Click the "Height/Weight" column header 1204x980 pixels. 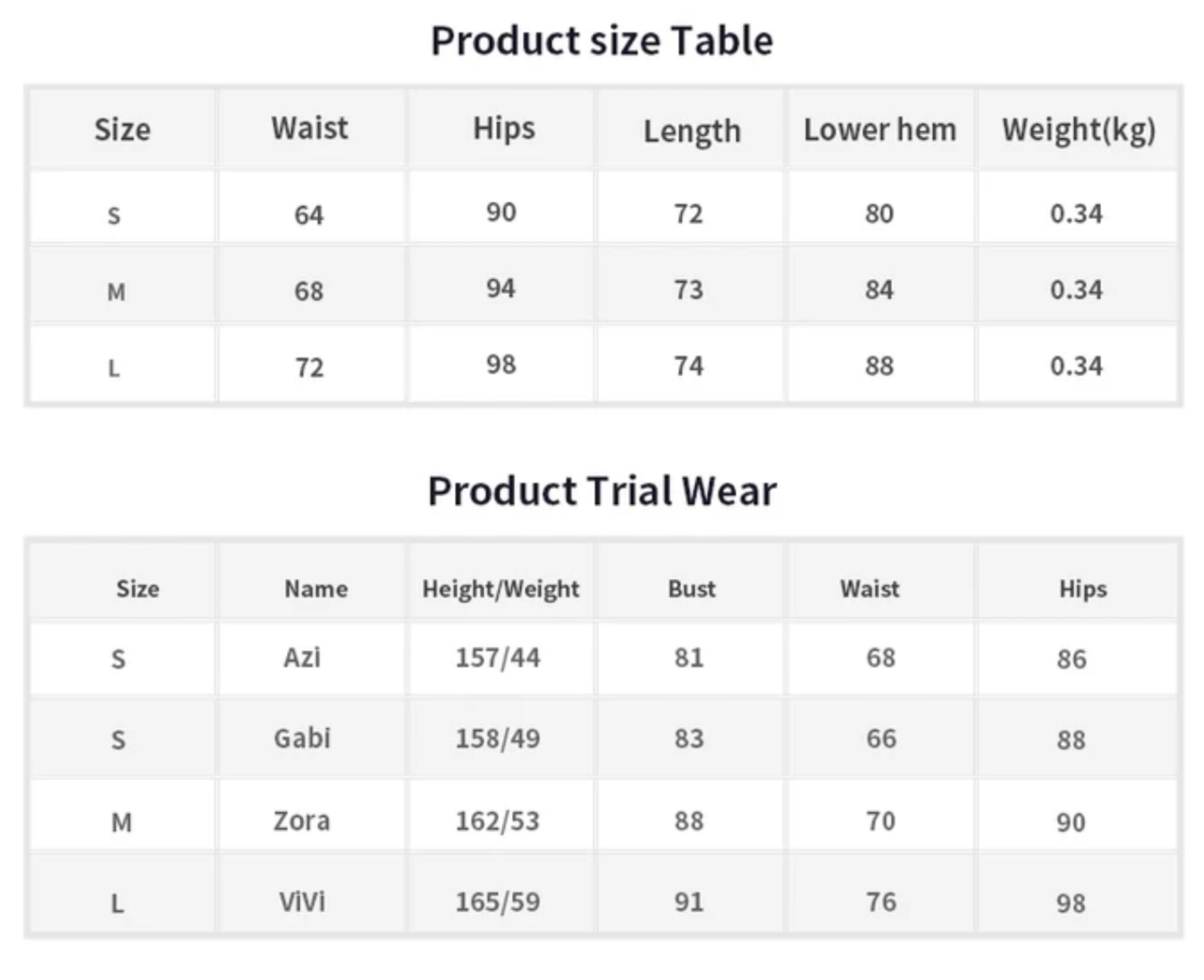[x=500, y=589]
